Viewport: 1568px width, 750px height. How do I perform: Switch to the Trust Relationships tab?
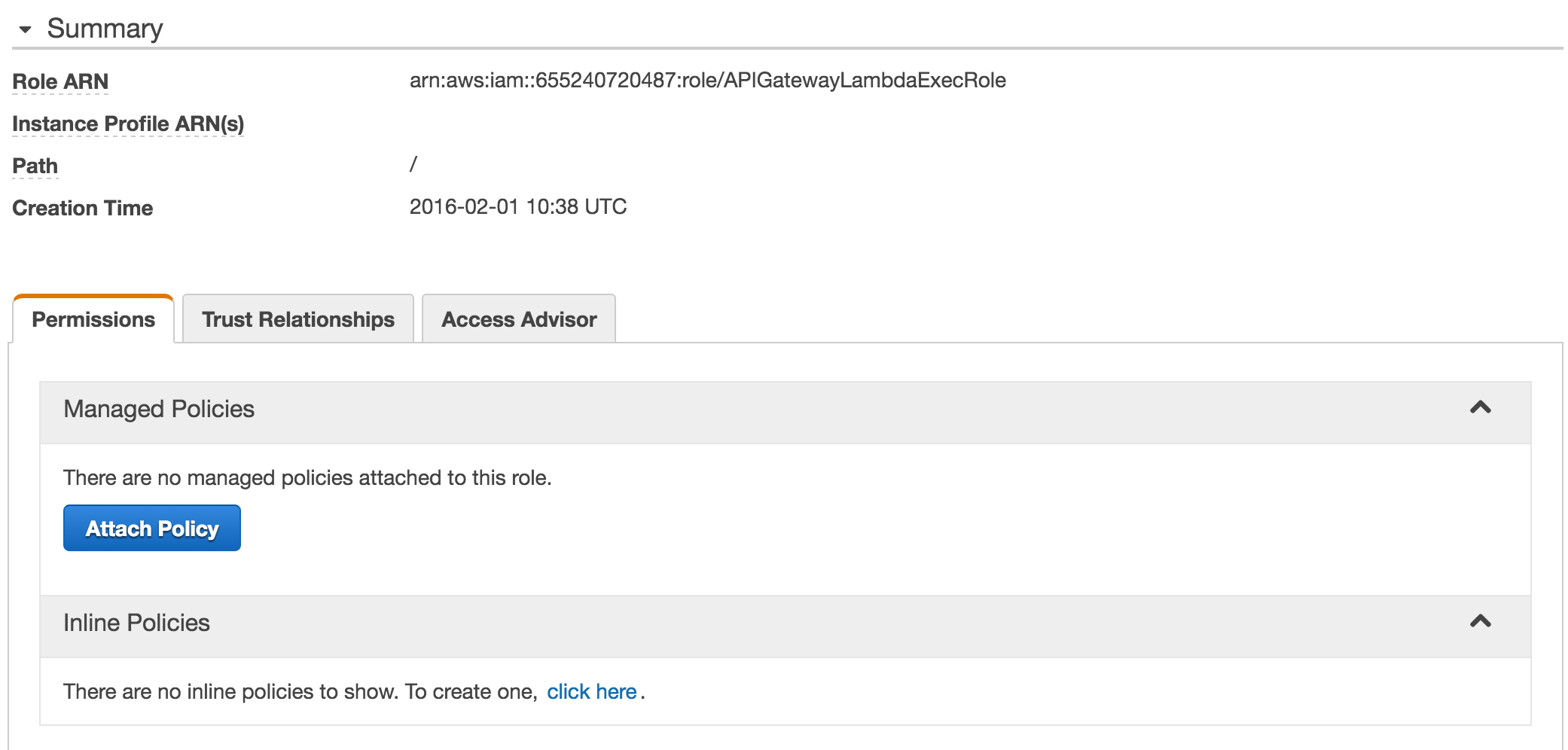pyautogui.click(x=297, y=319)
